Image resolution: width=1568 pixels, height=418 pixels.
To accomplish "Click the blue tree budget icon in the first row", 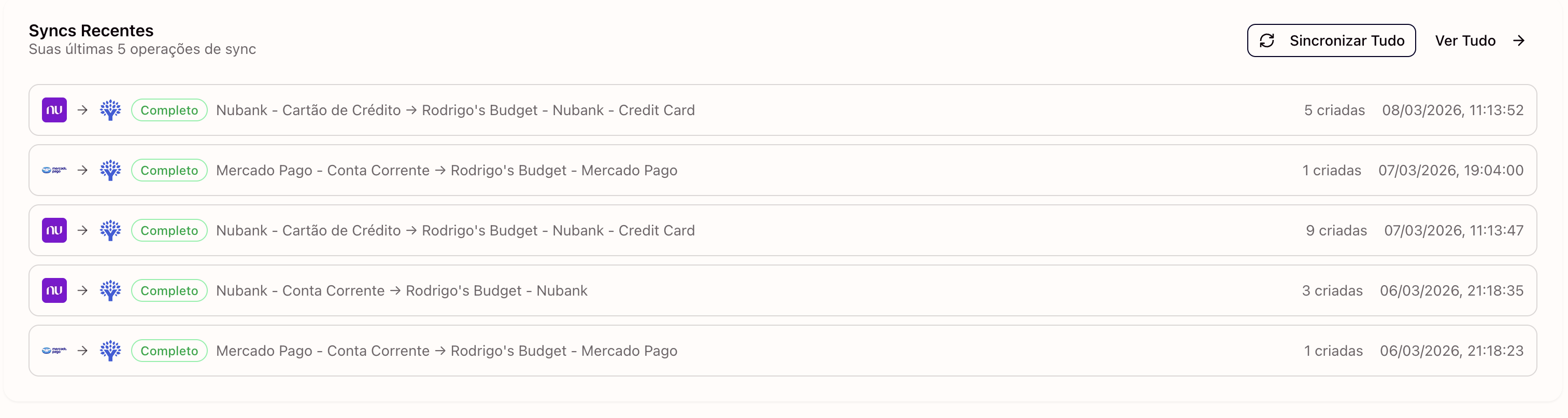I will point(110,110).
